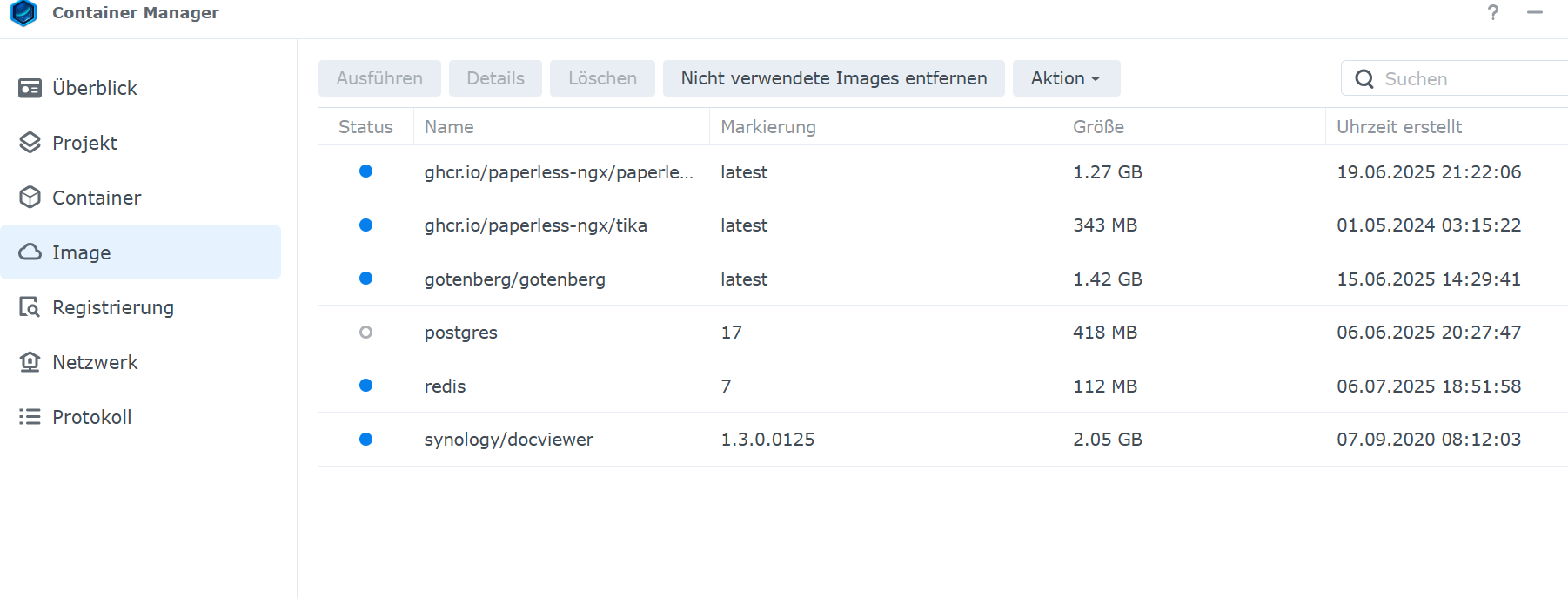Sort by Status column header
Viewport: 1568px width, 598px height.
pyautogui.click(x=365, y=127)
